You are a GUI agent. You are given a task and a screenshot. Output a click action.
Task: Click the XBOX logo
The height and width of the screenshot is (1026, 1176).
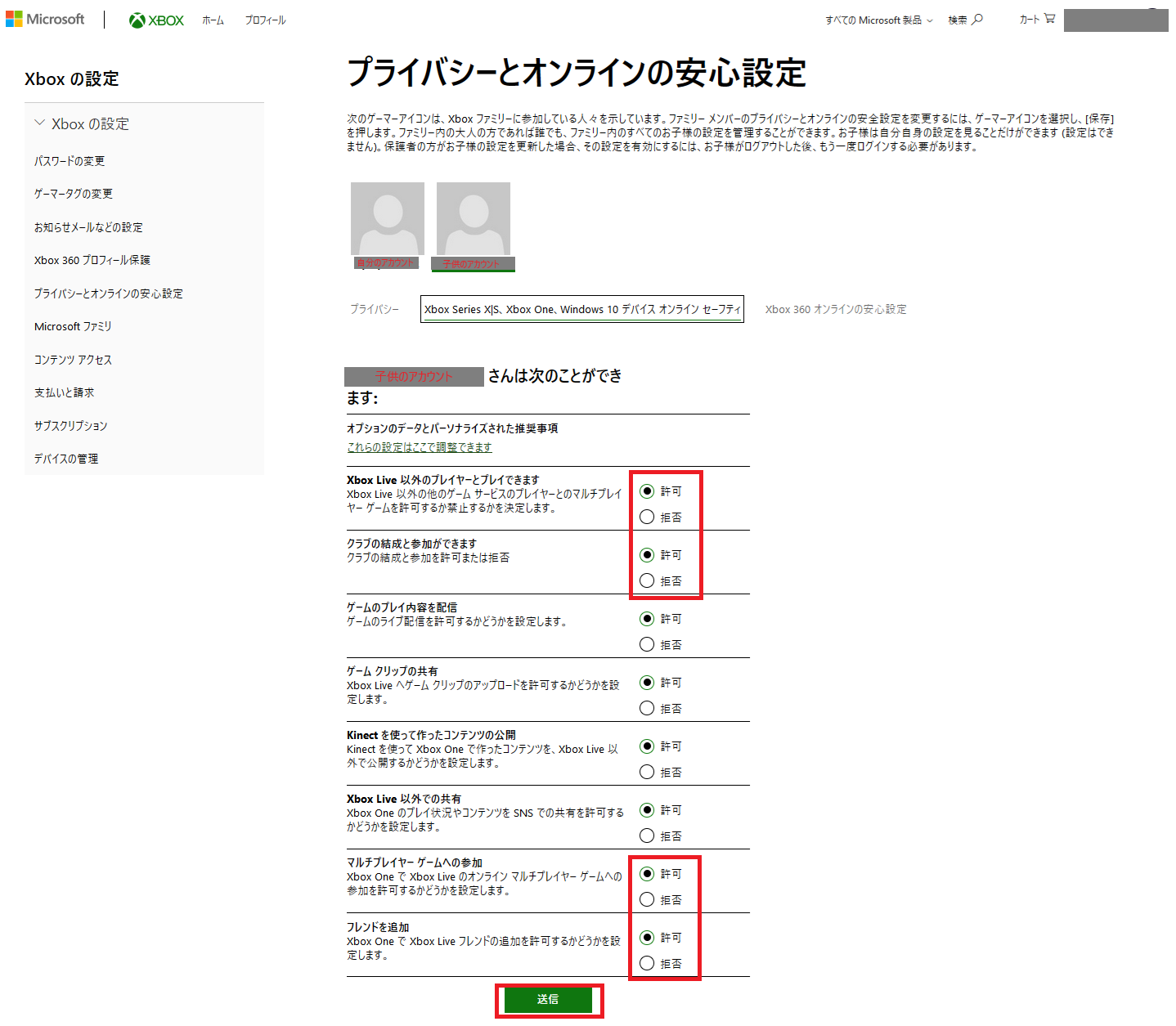(x=156, y=20)
